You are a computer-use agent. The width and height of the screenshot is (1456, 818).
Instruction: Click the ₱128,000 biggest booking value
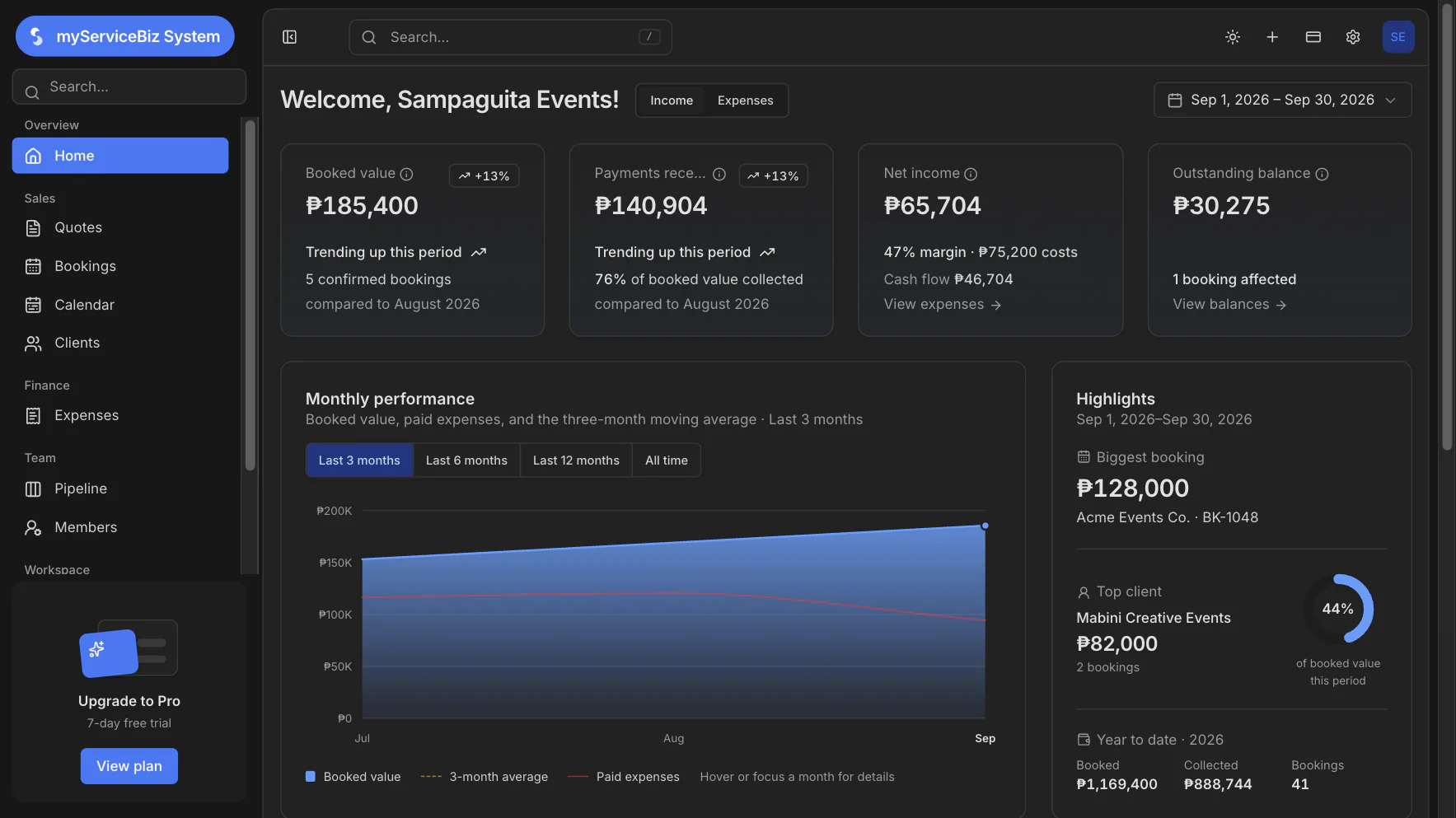point(1132,488)
